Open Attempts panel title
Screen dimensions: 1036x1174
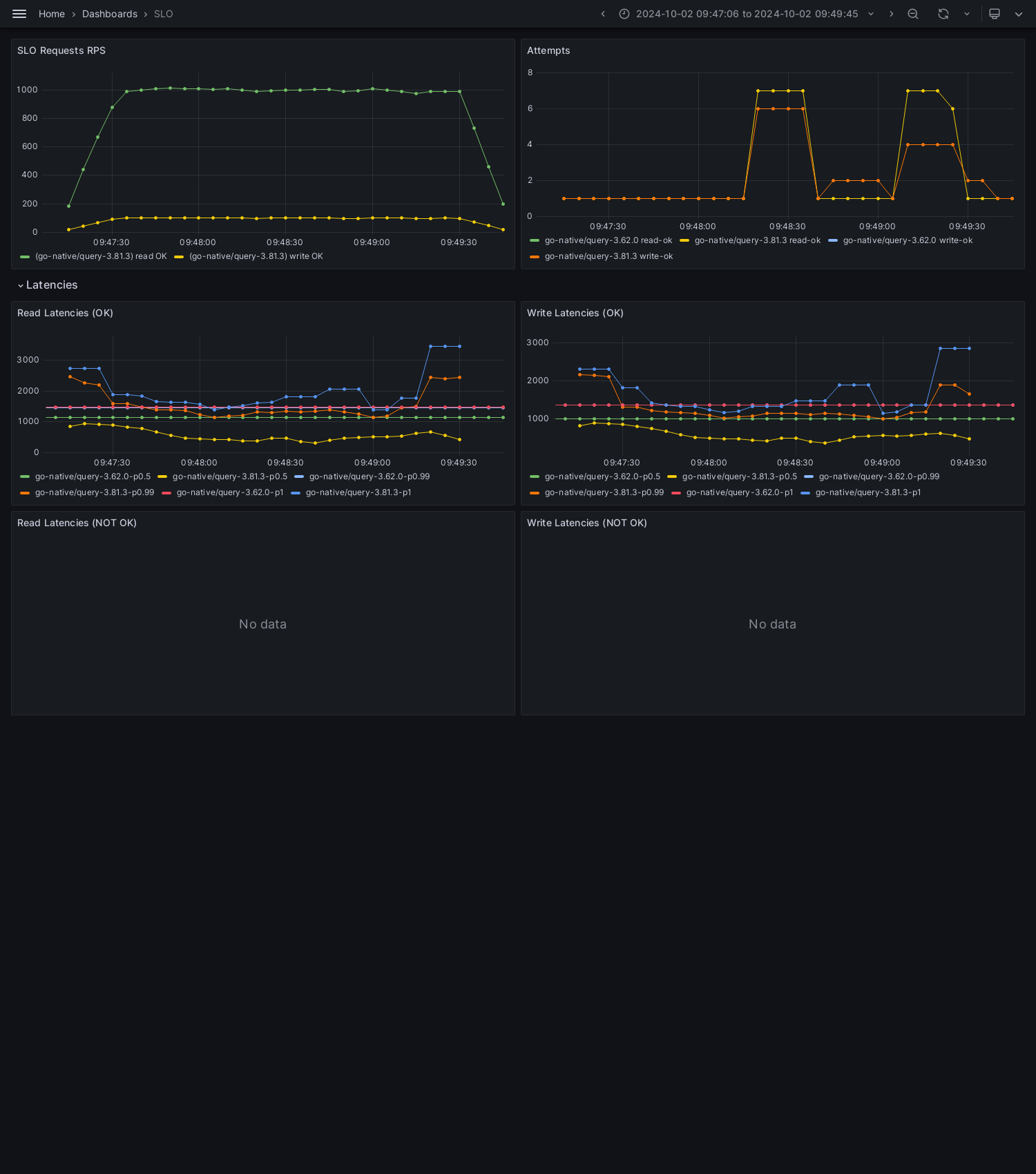coord(548,50)
